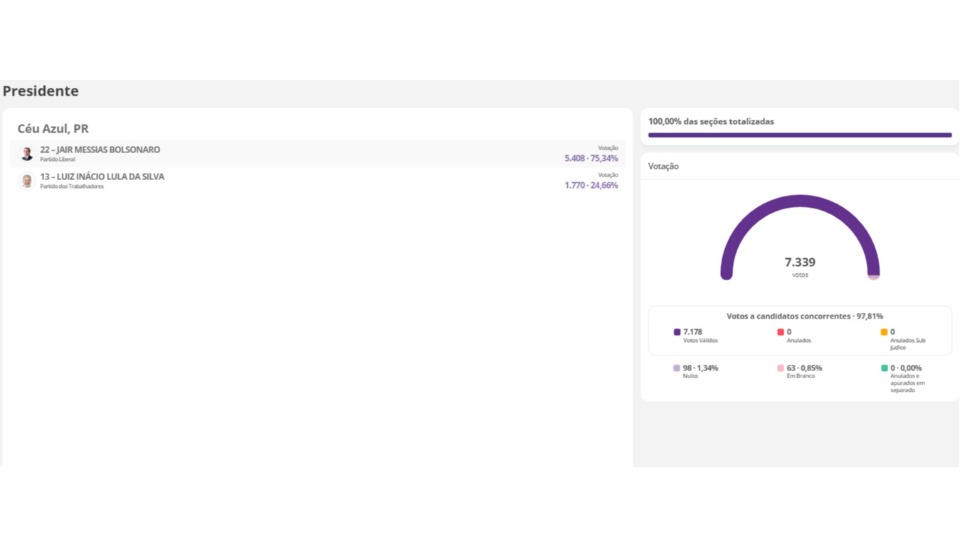
Task: Click the Votação panel header
Action: click(663, 166)
